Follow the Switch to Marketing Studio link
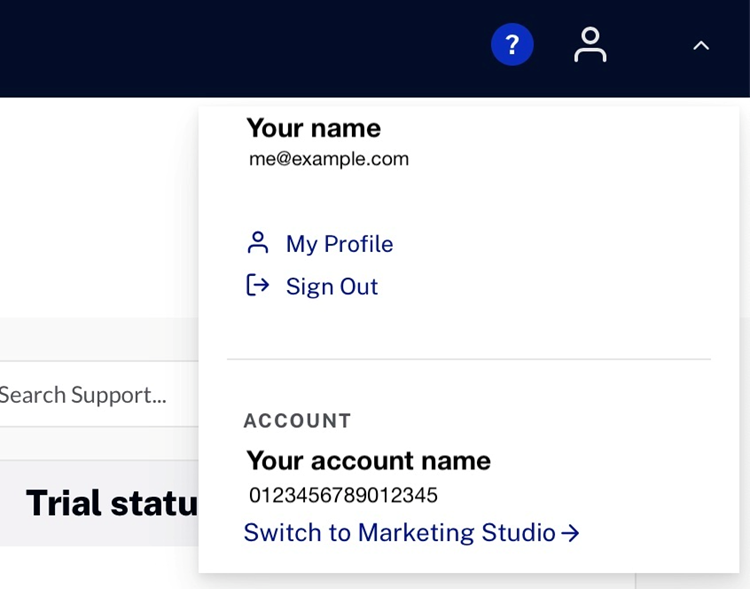This screenshot has width=750, height=589. point(411,533)
